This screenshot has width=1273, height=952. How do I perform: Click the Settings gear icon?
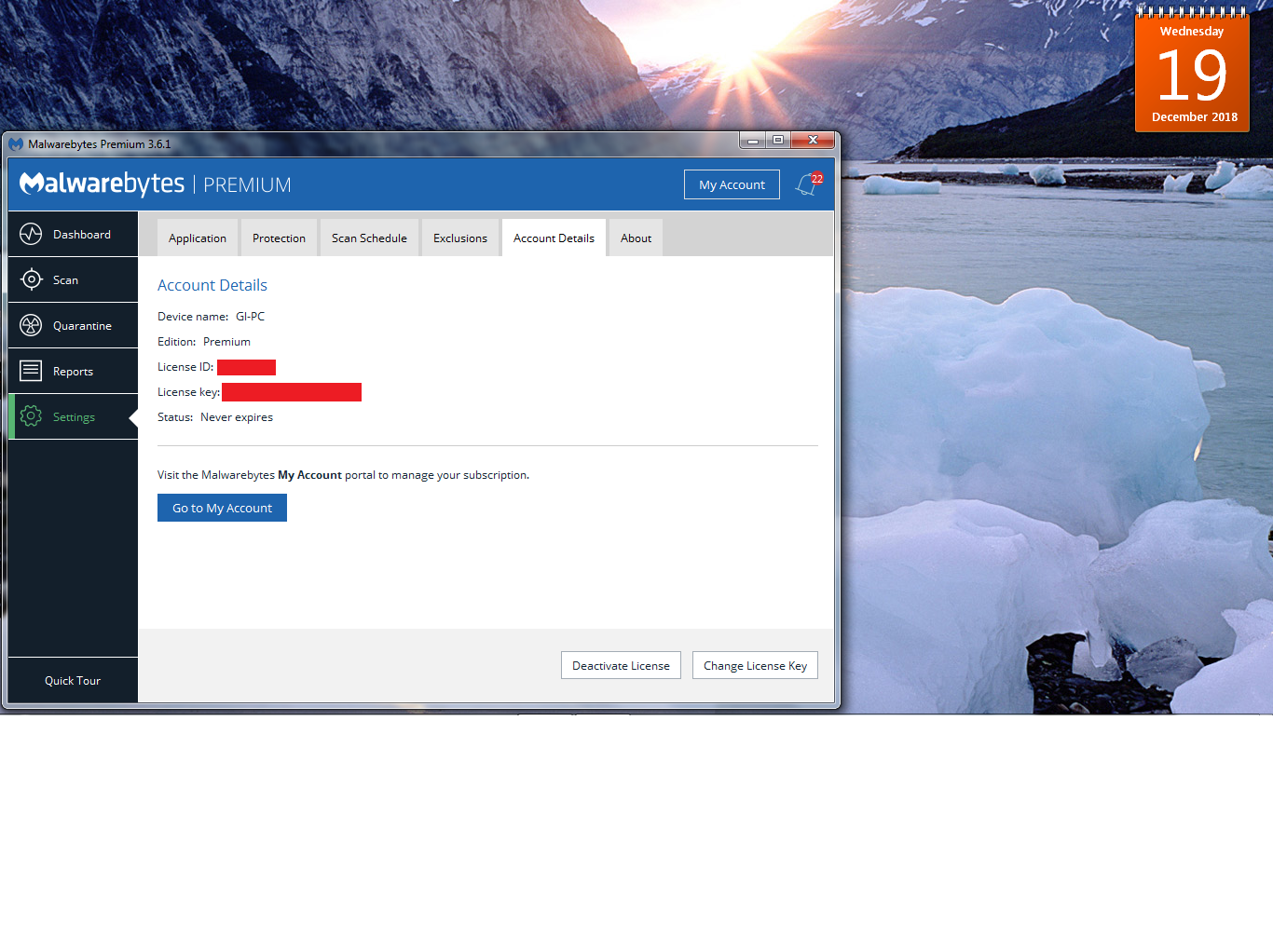tap(31, 416)
